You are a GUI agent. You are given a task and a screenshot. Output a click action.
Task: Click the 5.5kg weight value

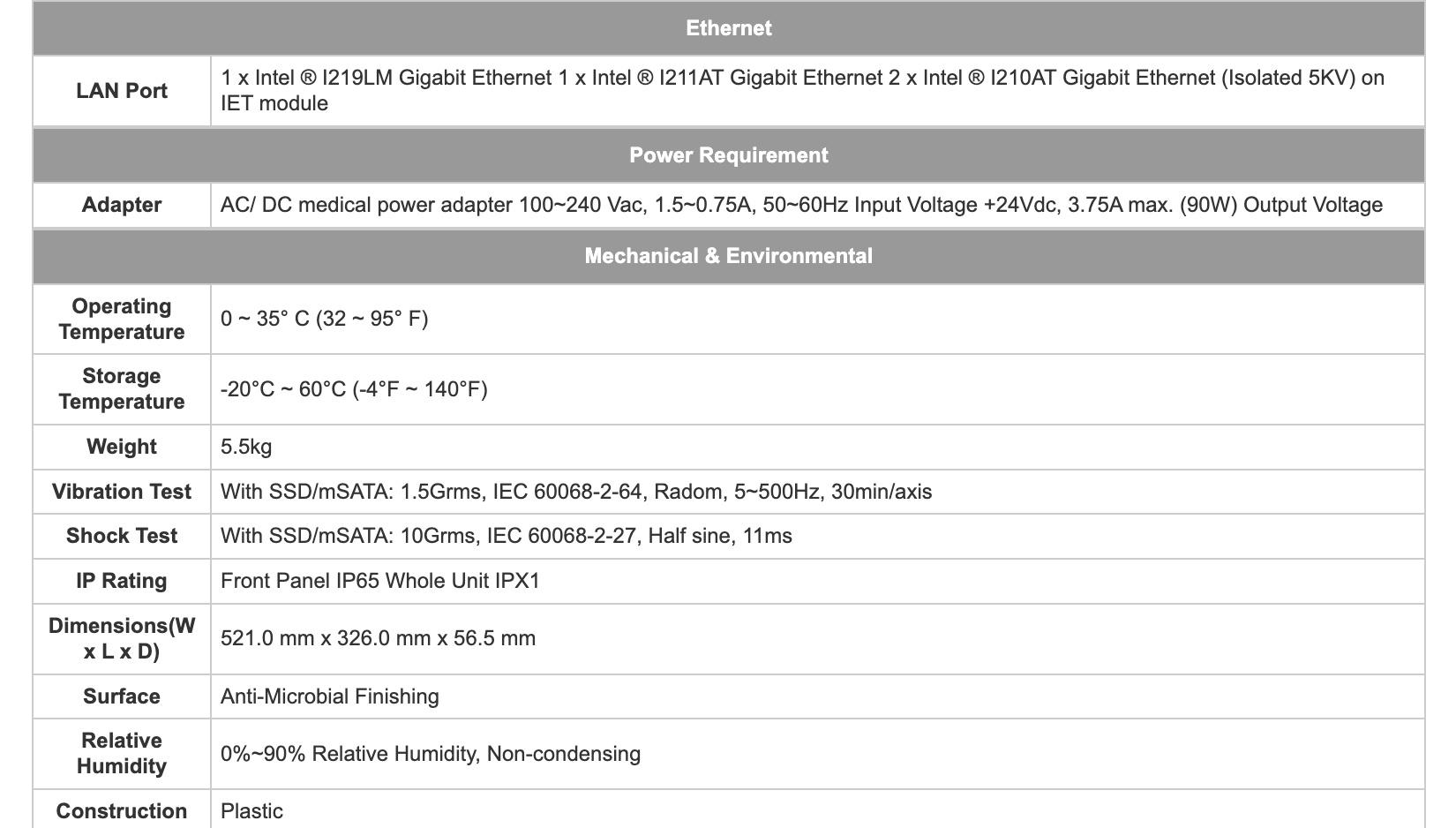click(246, 447)
